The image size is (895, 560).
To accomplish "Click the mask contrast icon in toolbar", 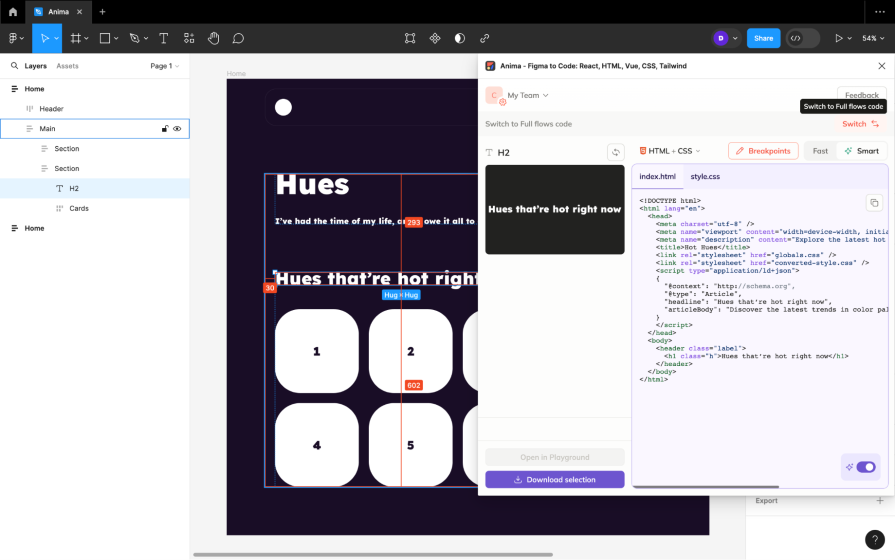I will point(459,38).
